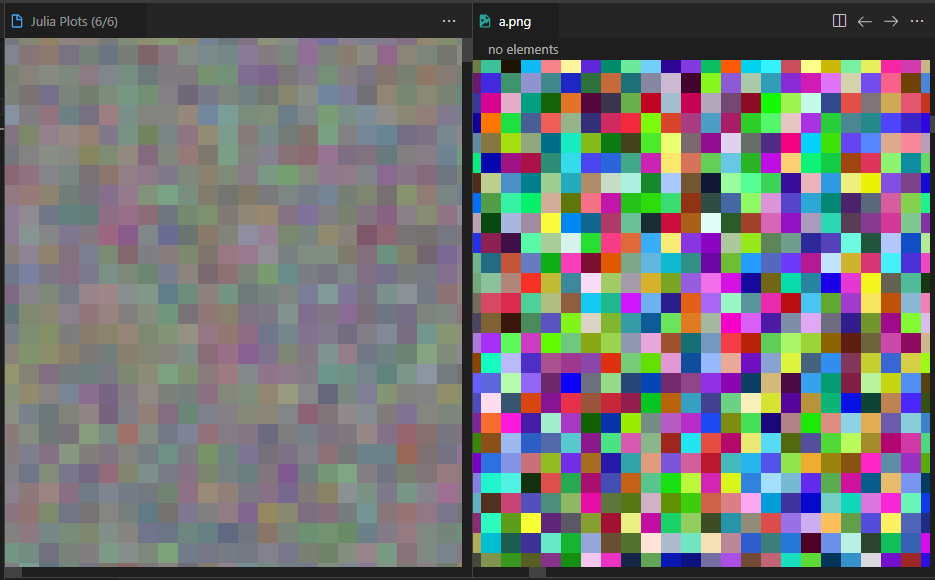This screenshot has height=580, width=935.
Task: Navigate forward using the right arrow icon
Action: click(891, 20)
